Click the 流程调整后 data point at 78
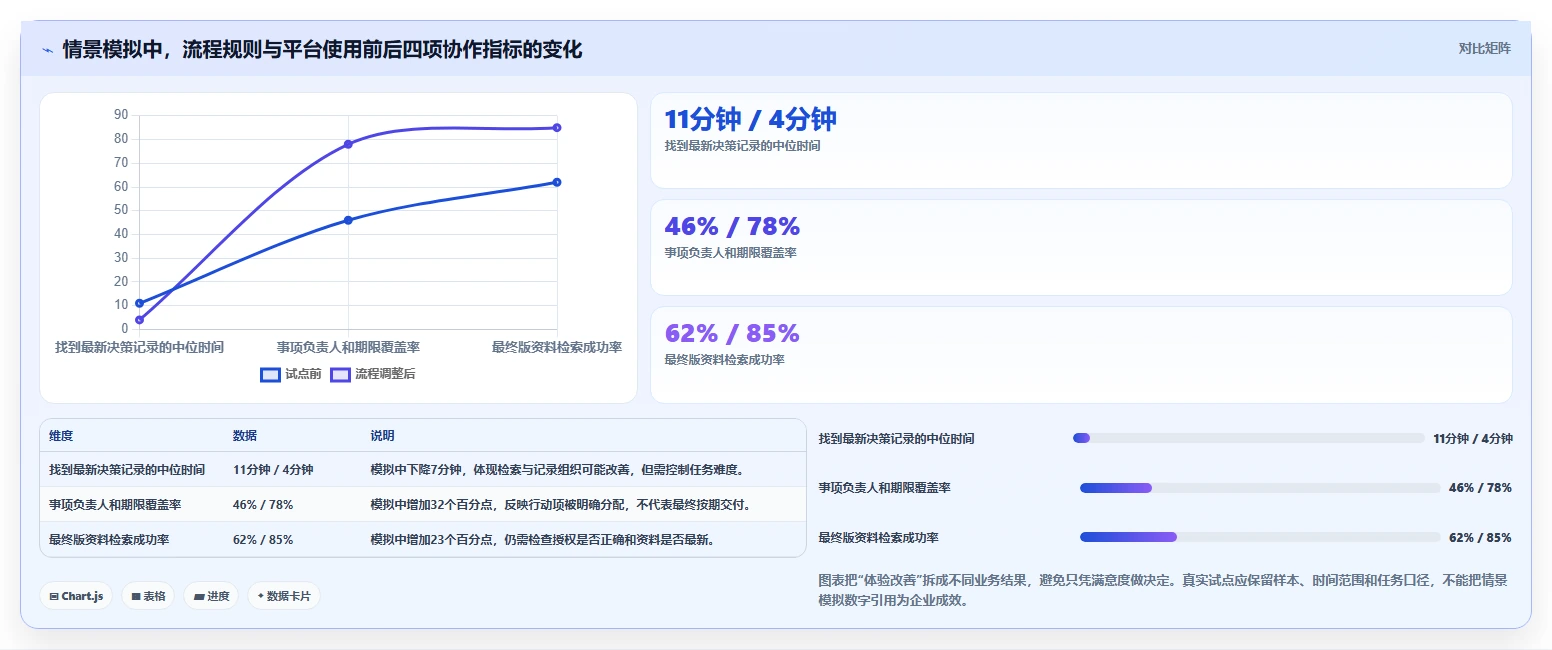The width and height of the screenshot is (1552, 650). (348, 144)
